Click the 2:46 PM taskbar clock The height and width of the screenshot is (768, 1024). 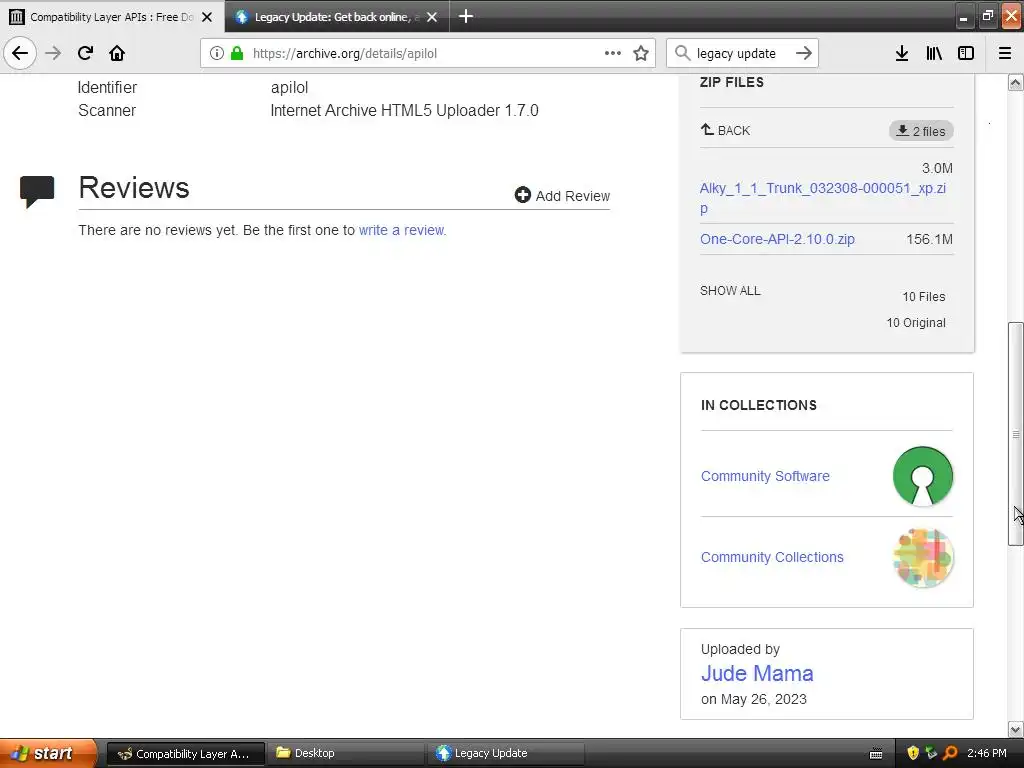tap(986, 753)
